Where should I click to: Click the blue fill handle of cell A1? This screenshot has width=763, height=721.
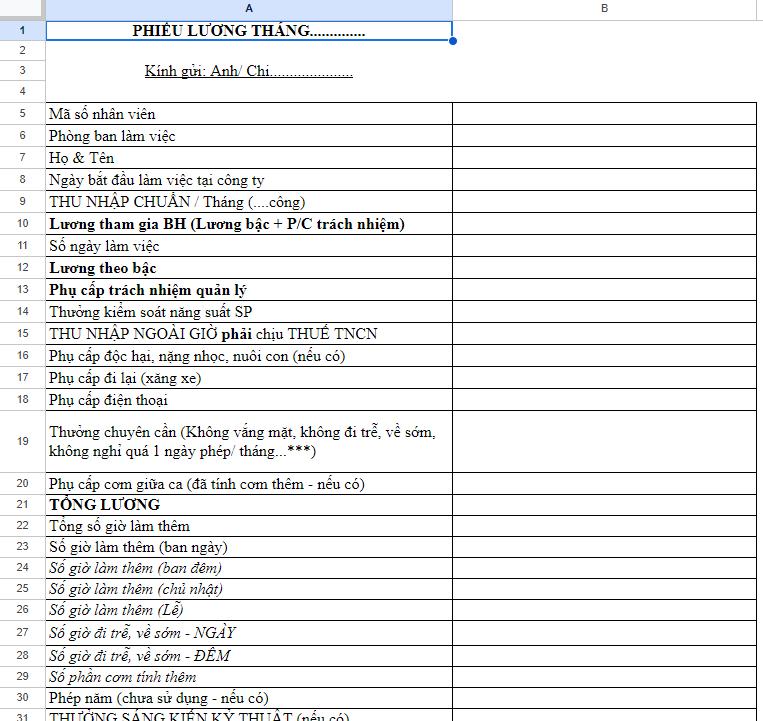[x=453, y=41]
